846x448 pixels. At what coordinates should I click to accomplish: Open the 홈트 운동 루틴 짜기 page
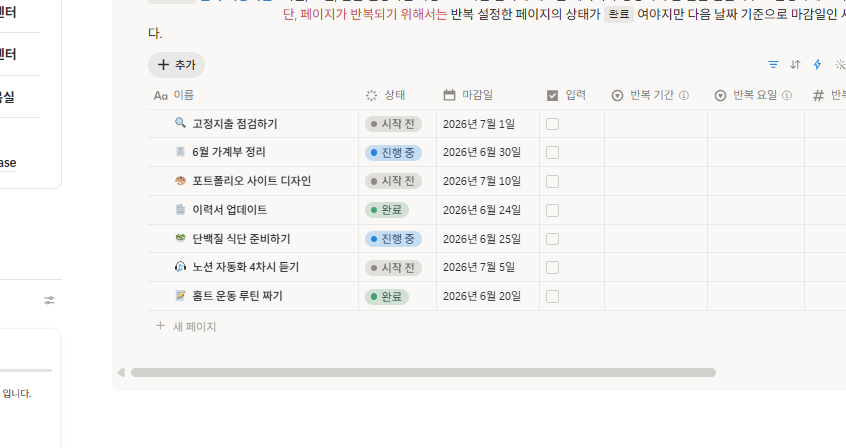pos(237,296)
